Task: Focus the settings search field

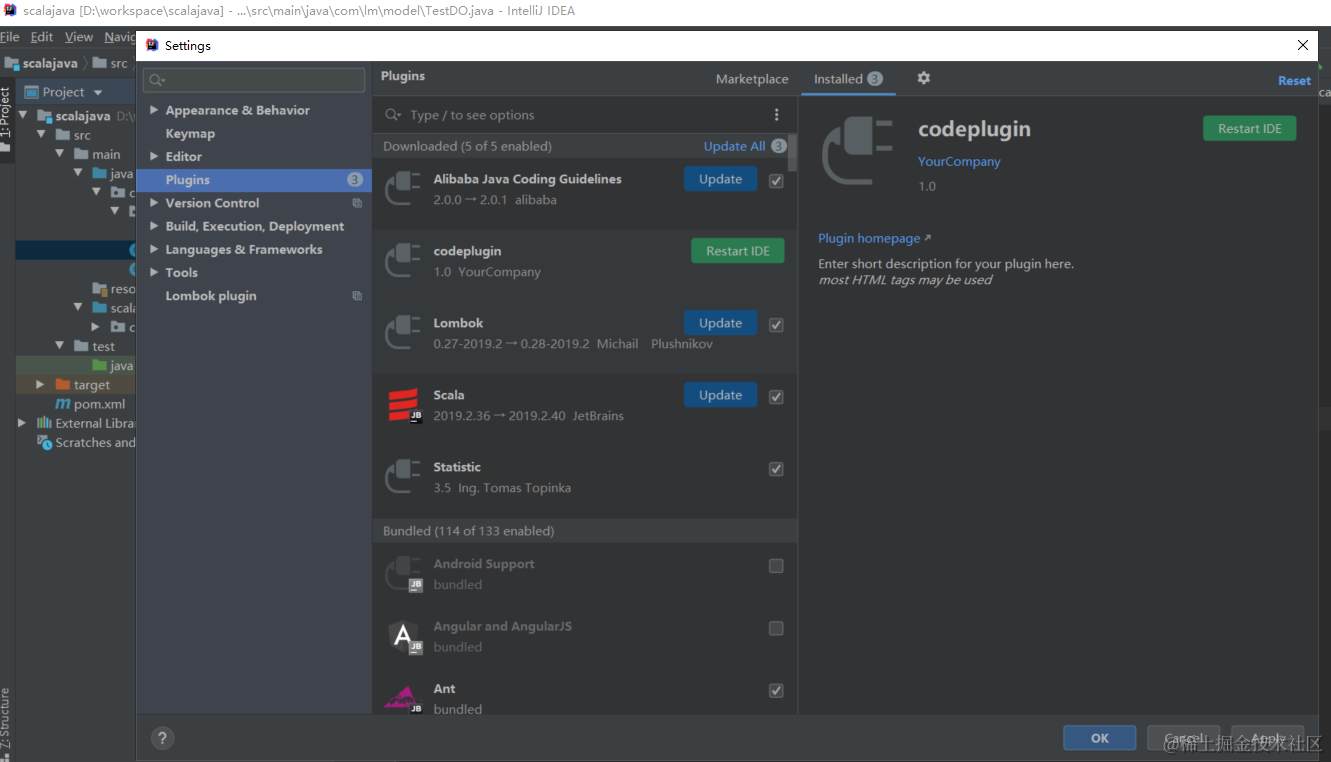Action: 254,80
